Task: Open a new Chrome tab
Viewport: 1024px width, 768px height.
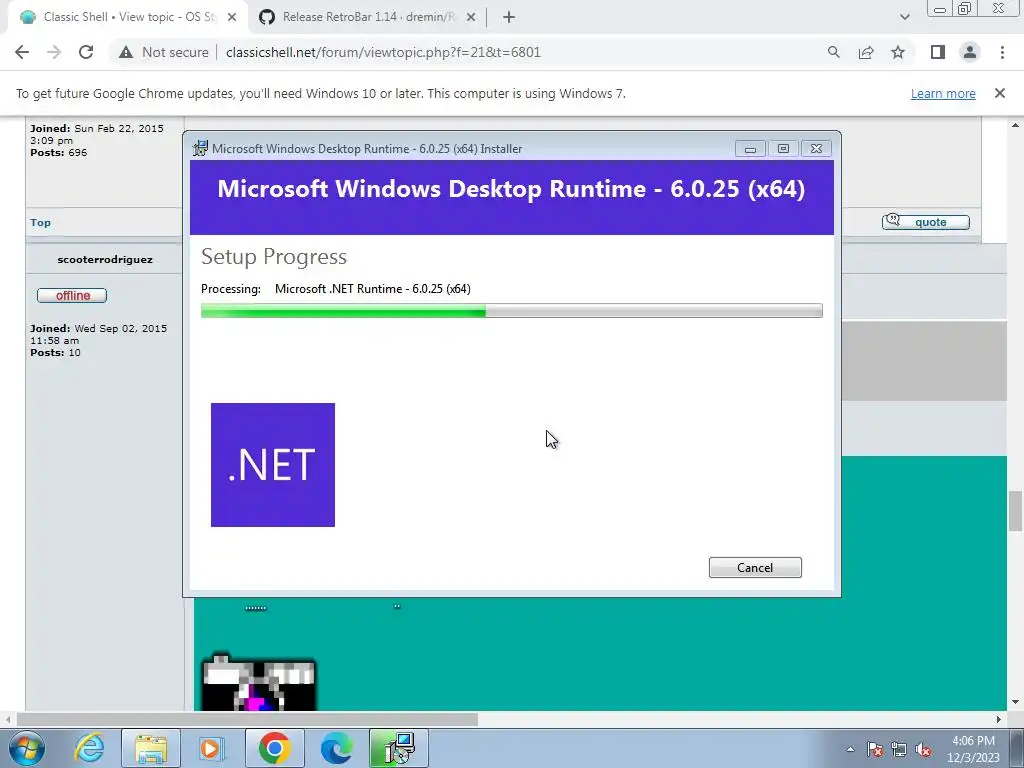Action: pos(509,18)
